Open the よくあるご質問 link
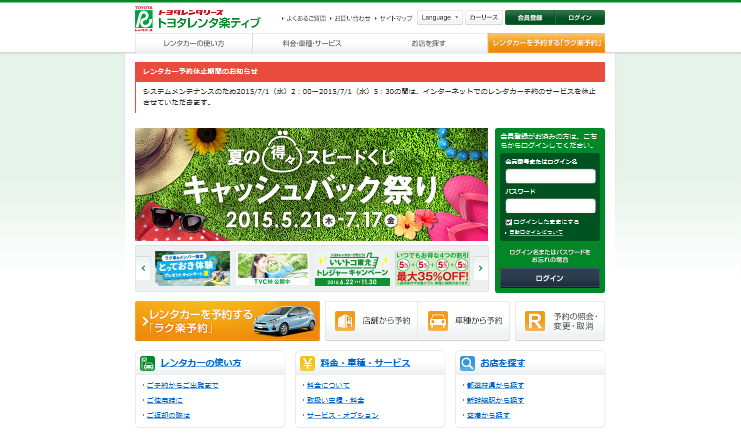Image resolution: width=741 pixels, height=435 pixels. tap(306, 18)
